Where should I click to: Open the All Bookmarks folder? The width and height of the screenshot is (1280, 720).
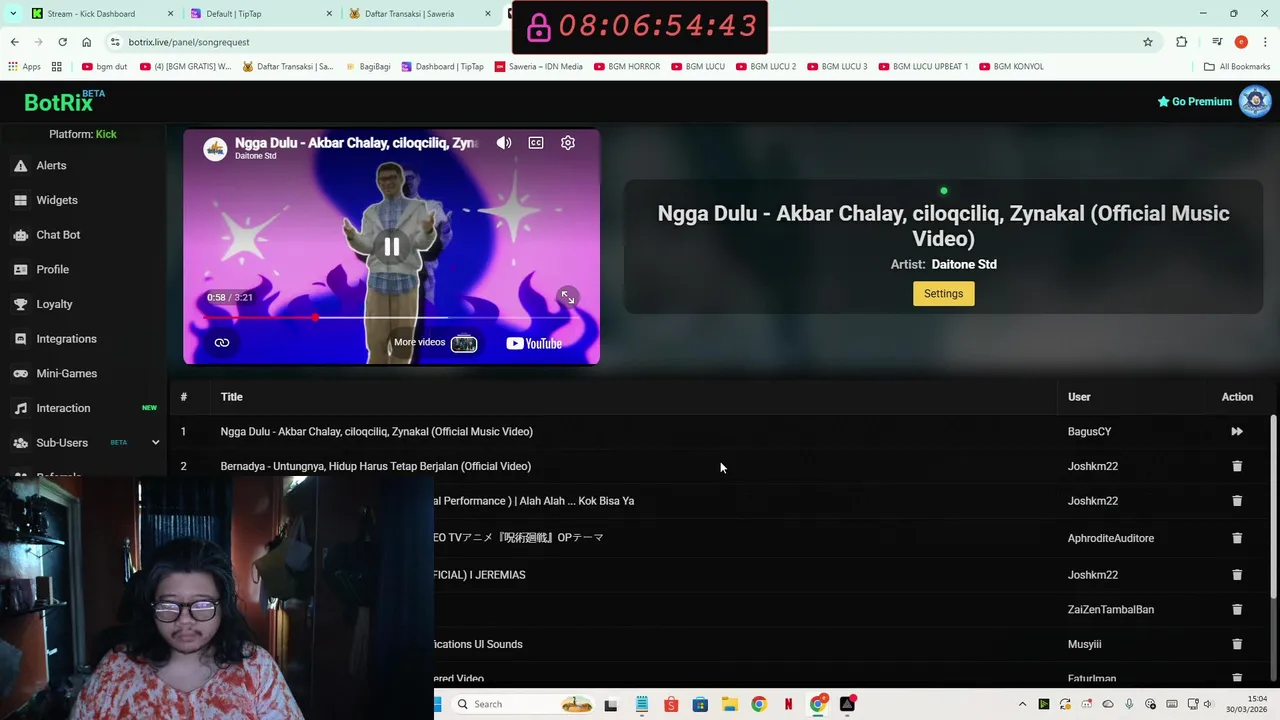point(1237,67)
